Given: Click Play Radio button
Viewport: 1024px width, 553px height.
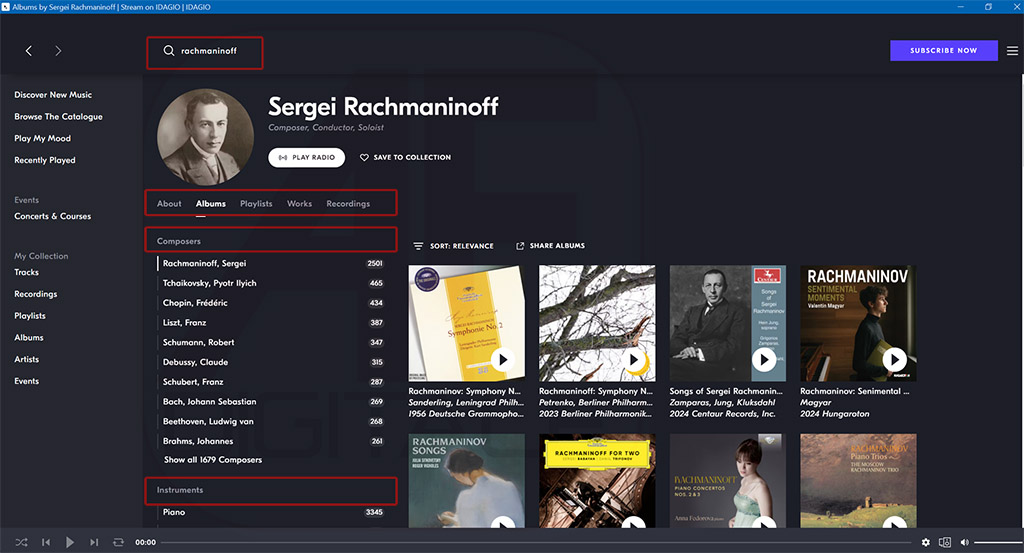Looking at the screenshot, I should click(306, 157).
